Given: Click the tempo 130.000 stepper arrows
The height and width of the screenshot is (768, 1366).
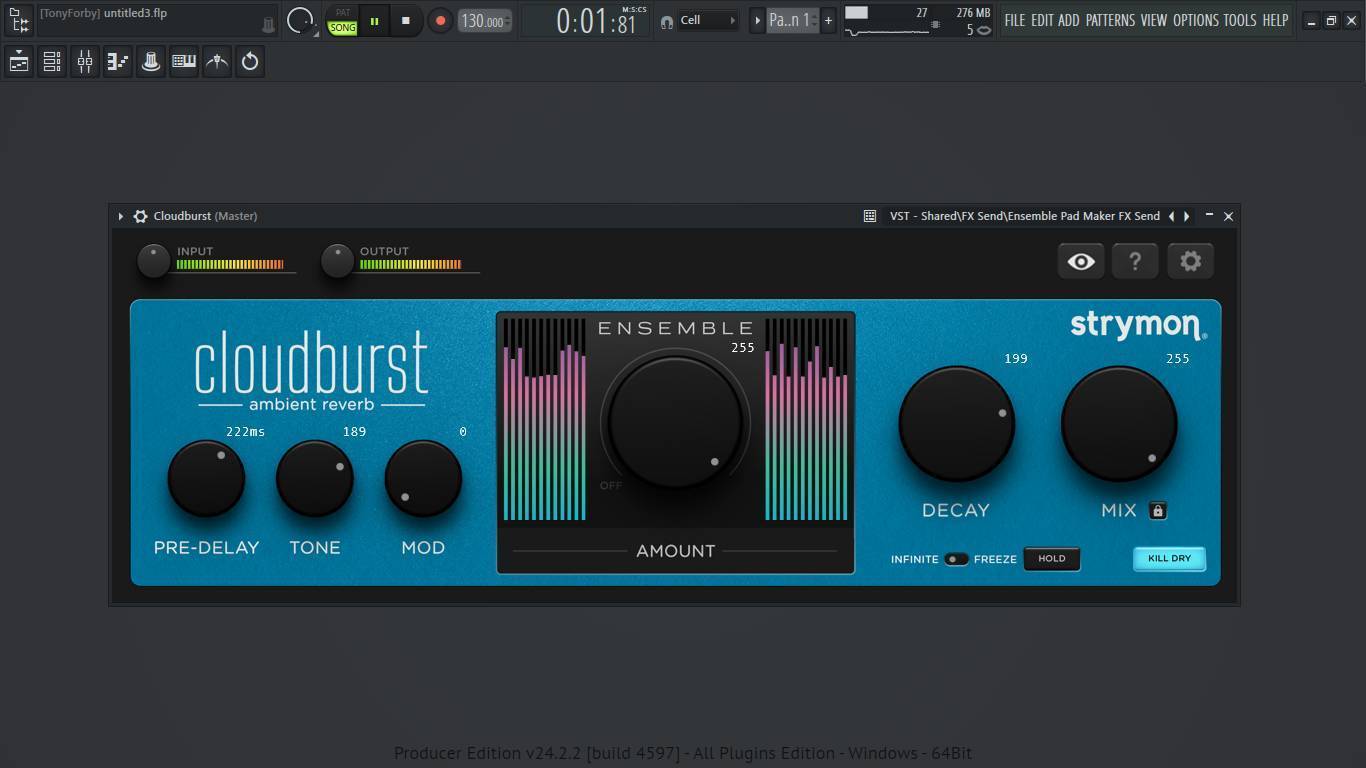Looking at the screenshot, I should (x=508, y=21).
